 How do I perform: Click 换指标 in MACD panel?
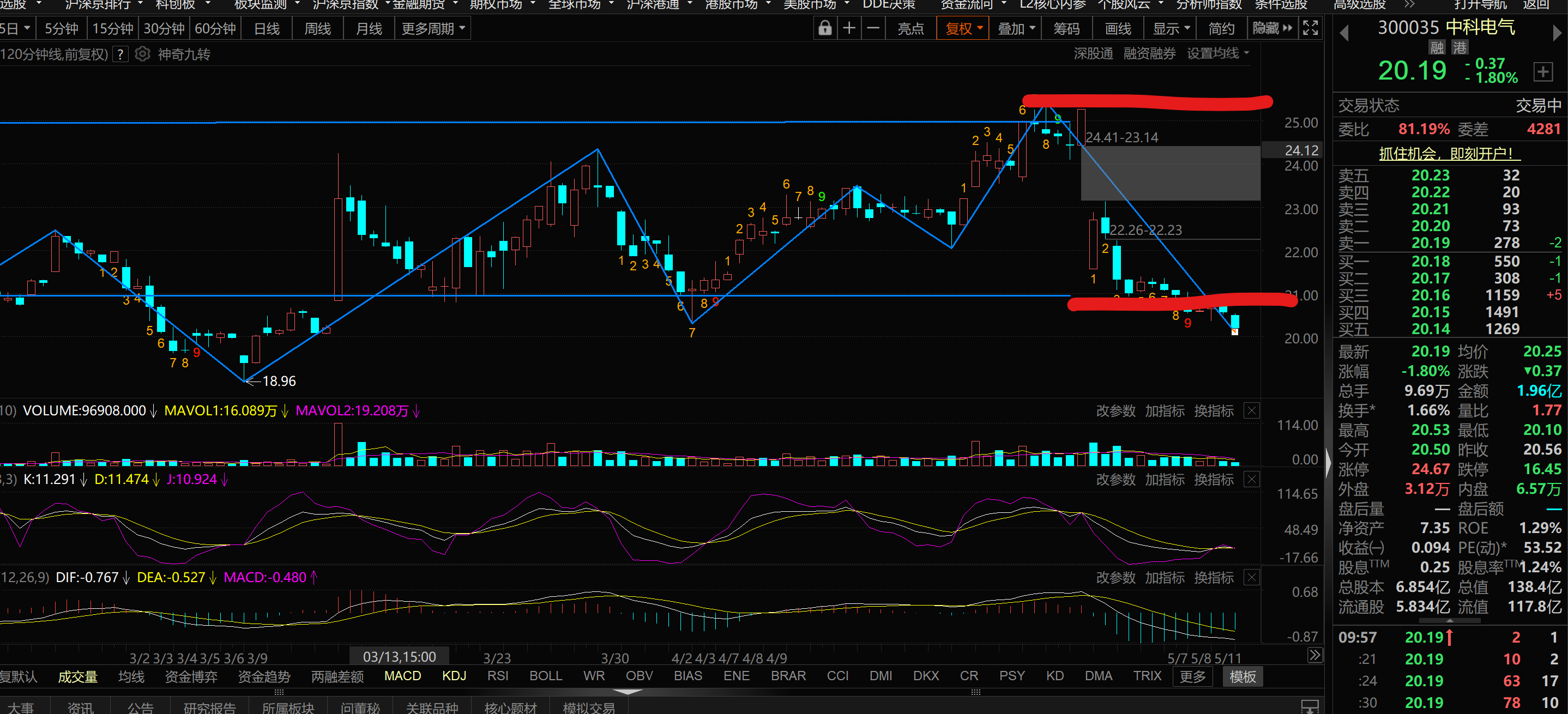[1214, 578]
